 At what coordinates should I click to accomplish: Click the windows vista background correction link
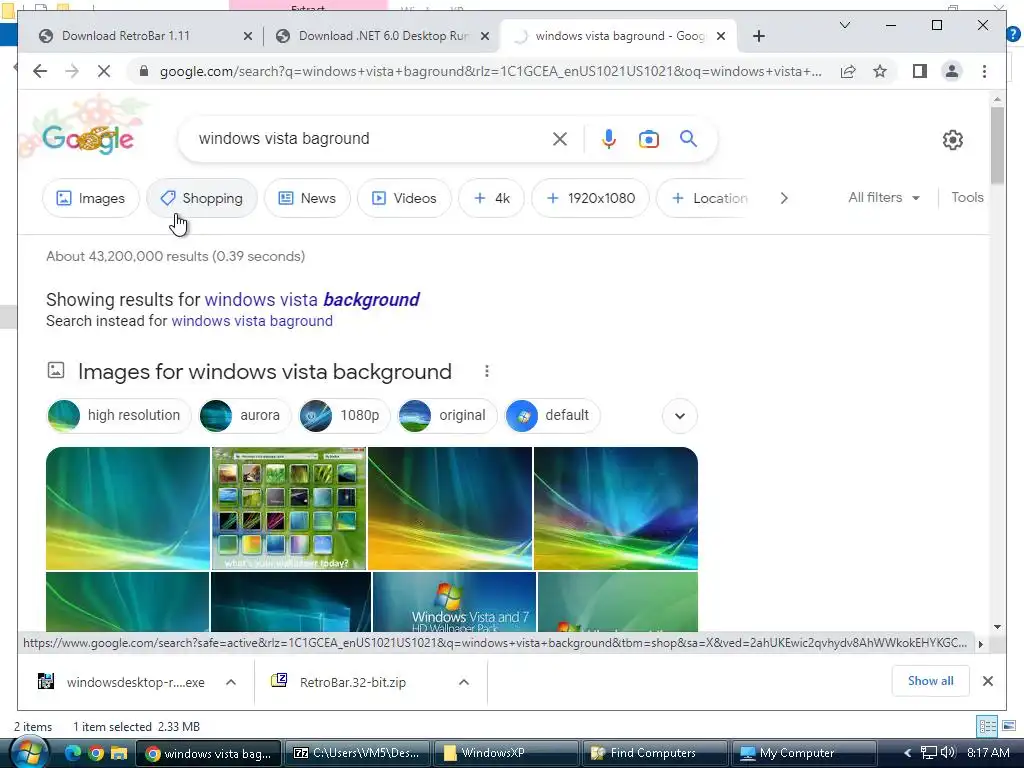point(312,300)
